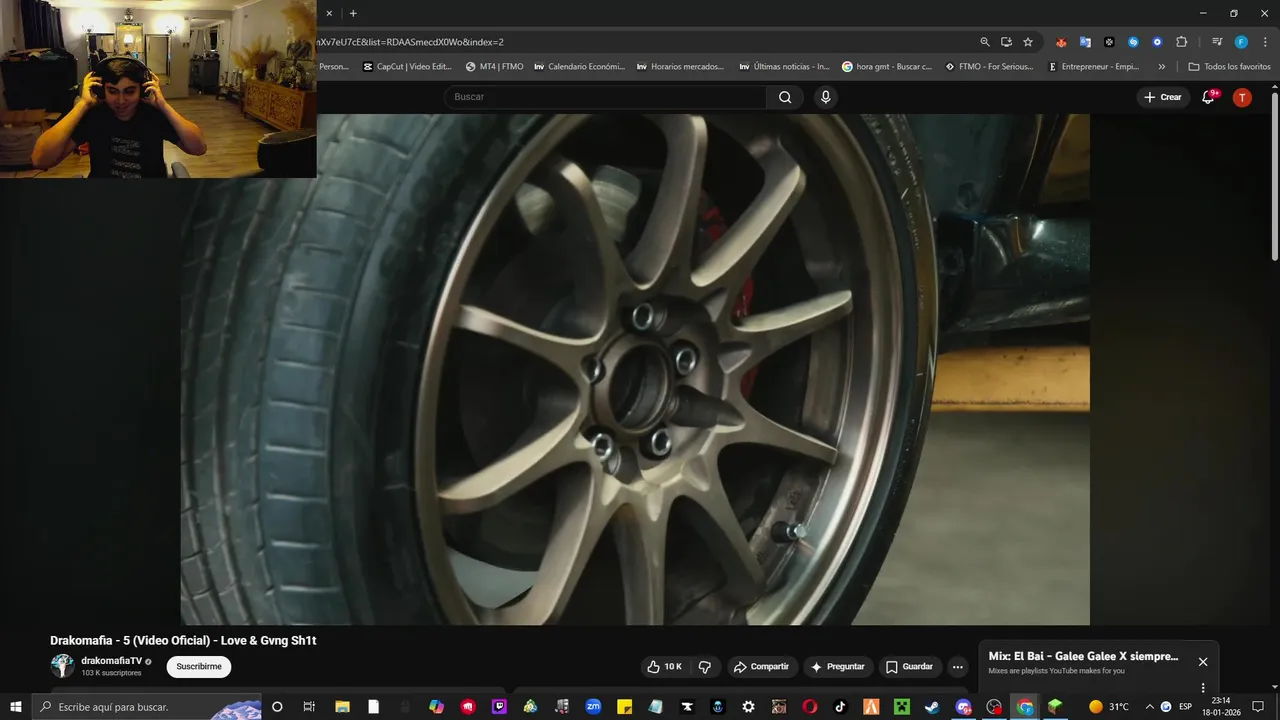Open CapCut | Video Edit bookmark
This screenshot has width=1280, height=720.
pos(407,67)
